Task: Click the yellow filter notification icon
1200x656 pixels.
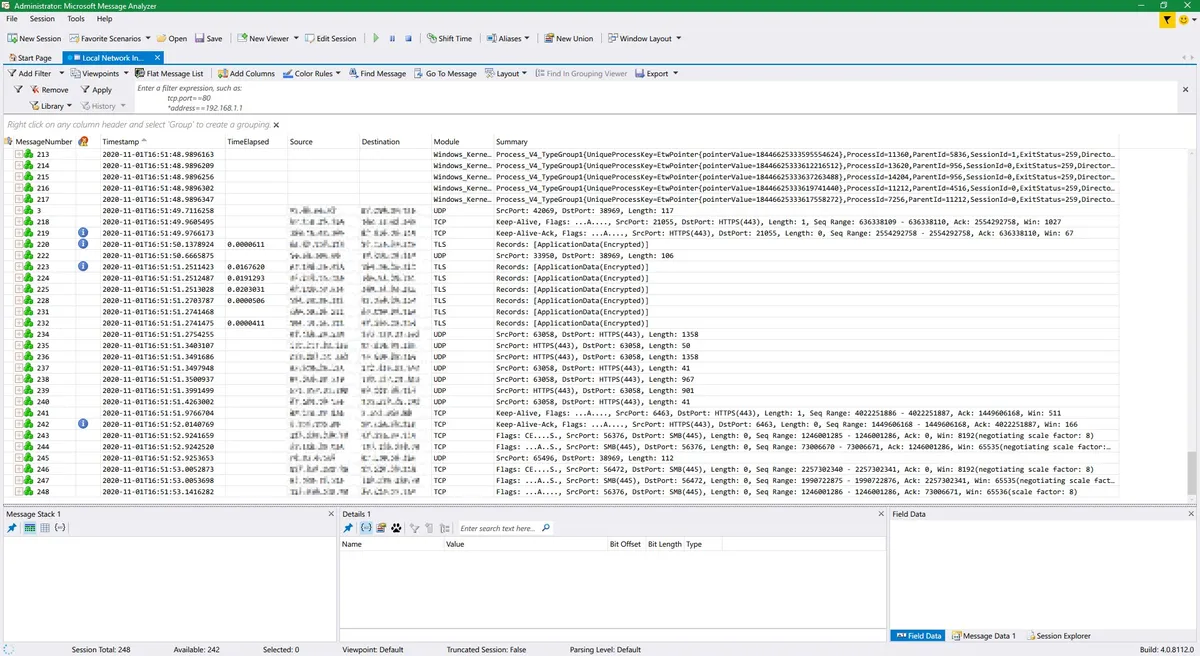Action: click(x=1167, y=21)
